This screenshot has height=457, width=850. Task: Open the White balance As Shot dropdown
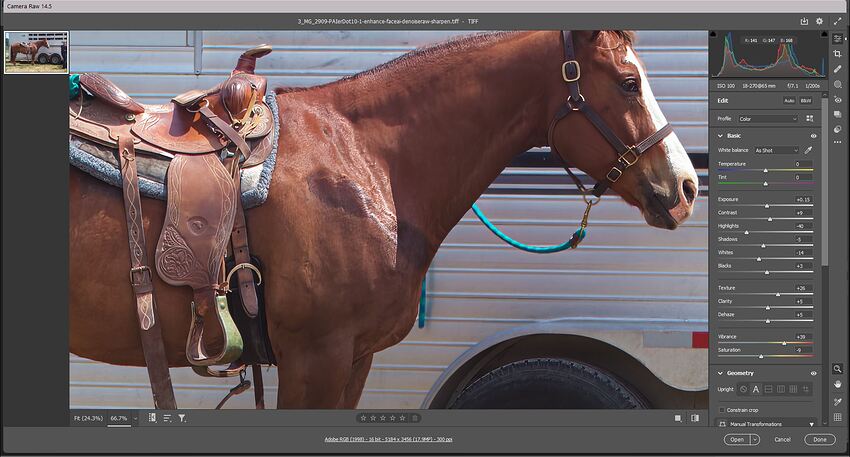tap(776, 150)
